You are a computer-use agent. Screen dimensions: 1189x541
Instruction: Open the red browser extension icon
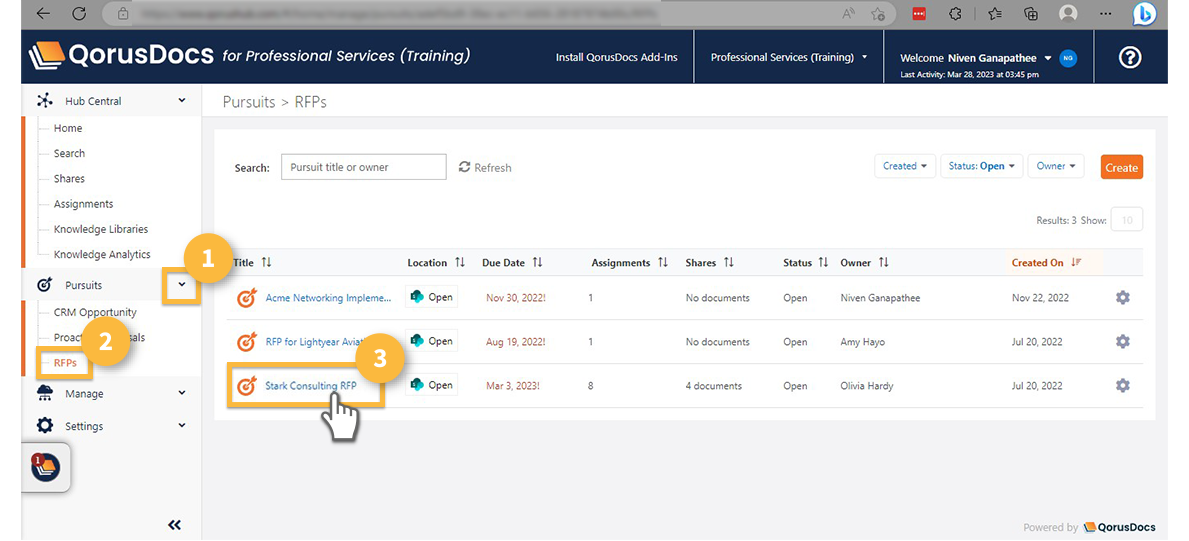coord(919,14)
